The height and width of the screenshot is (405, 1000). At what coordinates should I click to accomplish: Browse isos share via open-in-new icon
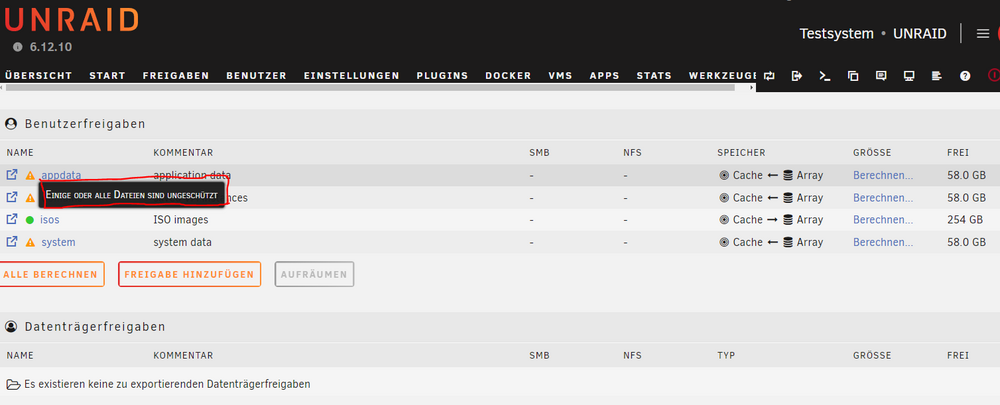coord(11,219)
